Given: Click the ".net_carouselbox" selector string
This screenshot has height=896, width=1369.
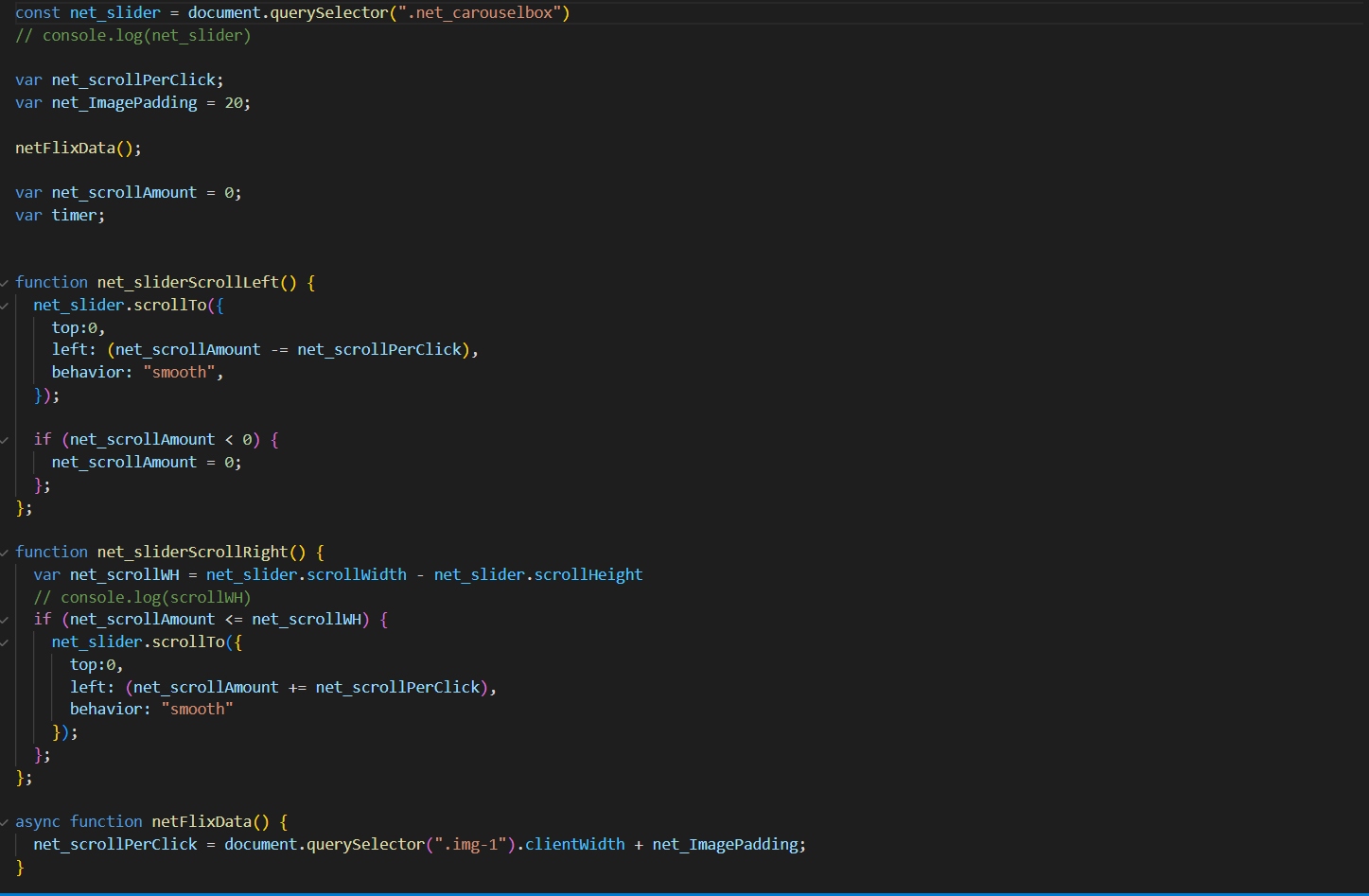Looking at the screenshot, I should (480, 12).
